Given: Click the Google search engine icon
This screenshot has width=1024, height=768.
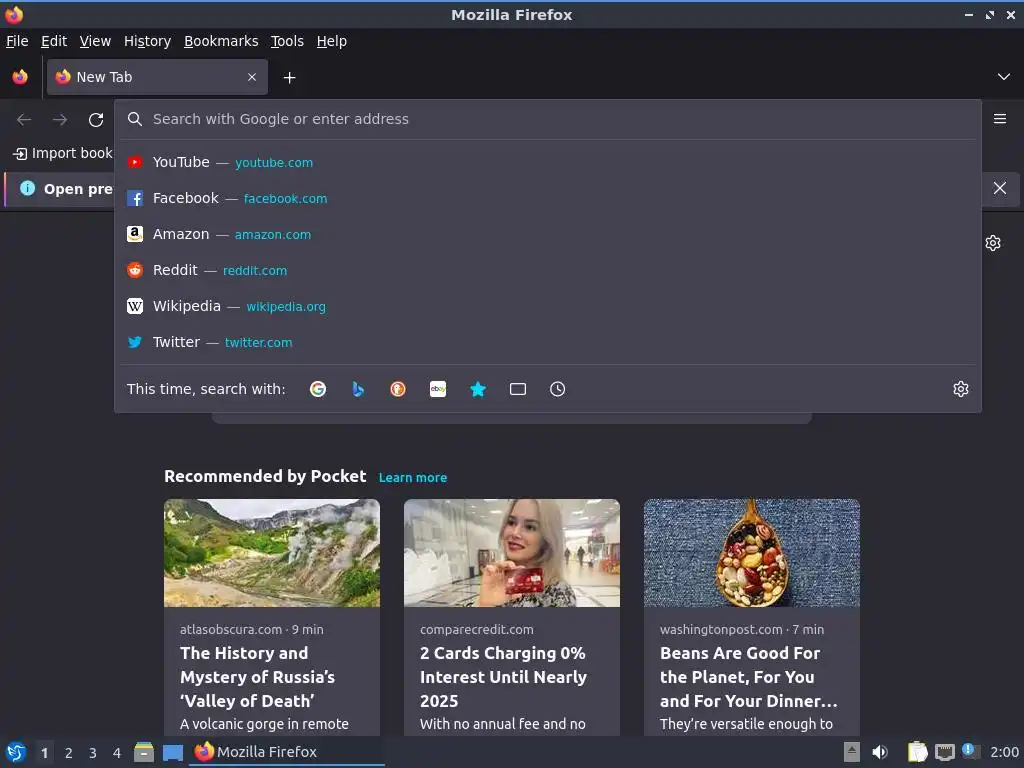Looking at the screenshot, I should (x=318, y=389).
